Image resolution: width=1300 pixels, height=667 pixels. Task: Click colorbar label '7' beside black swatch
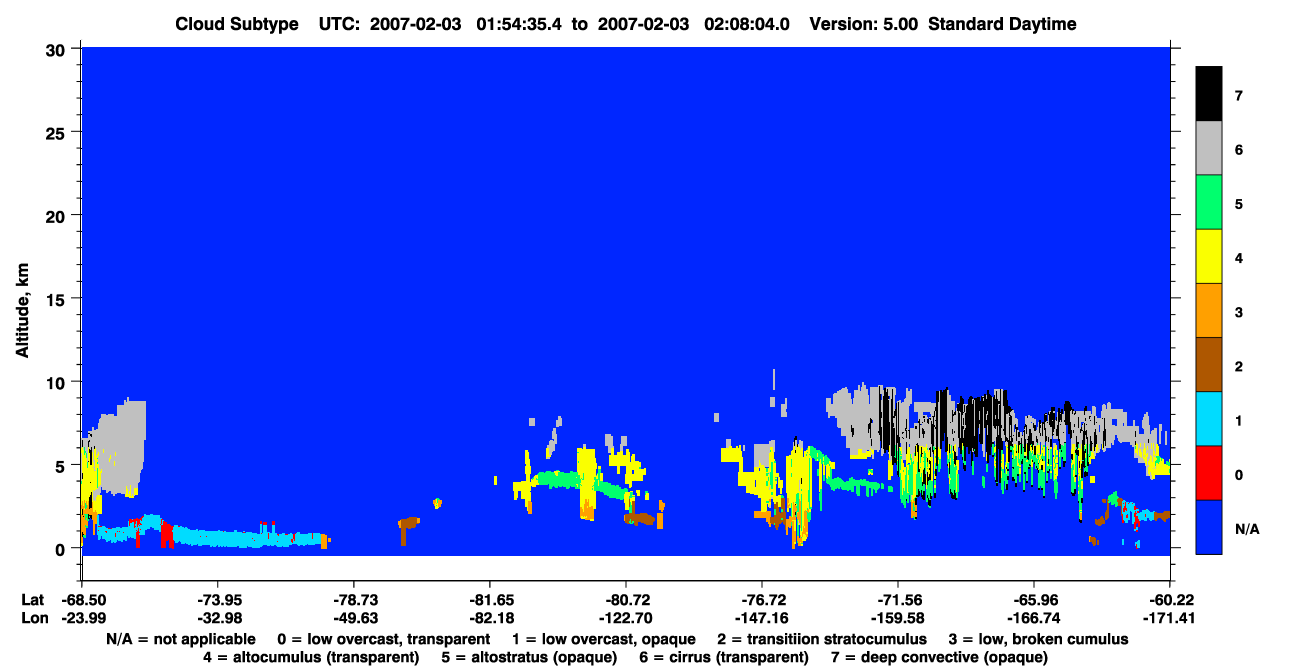[1238, 96]
